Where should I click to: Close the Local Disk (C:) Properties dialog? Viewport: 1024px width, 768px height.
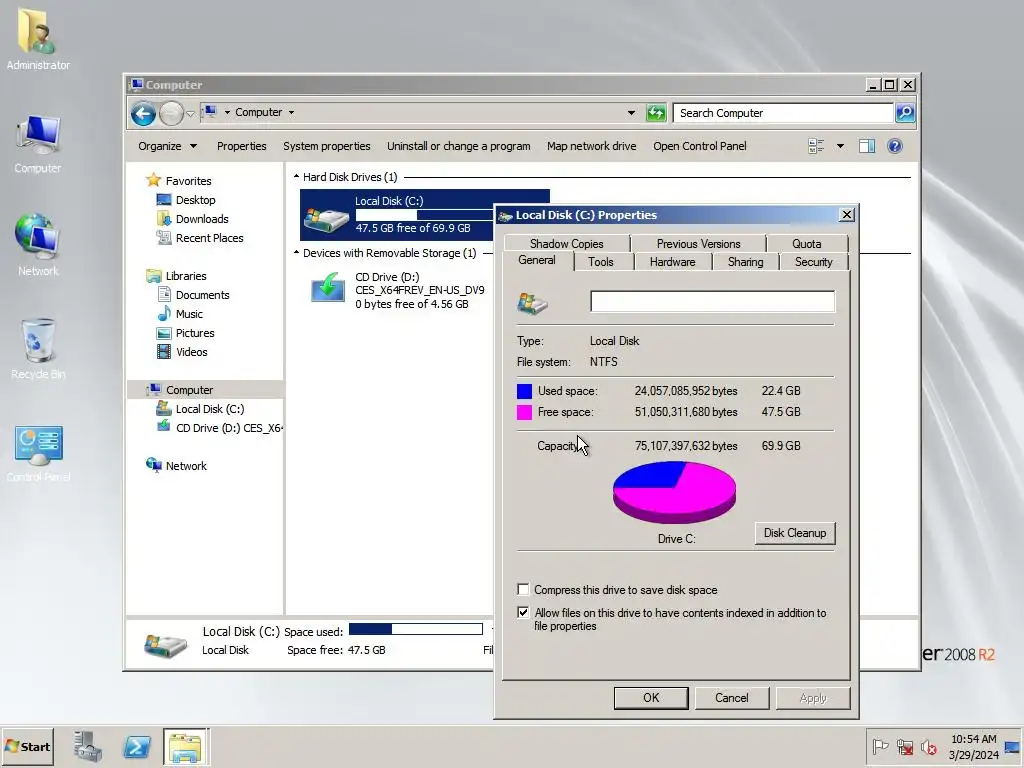coord(846,215)
